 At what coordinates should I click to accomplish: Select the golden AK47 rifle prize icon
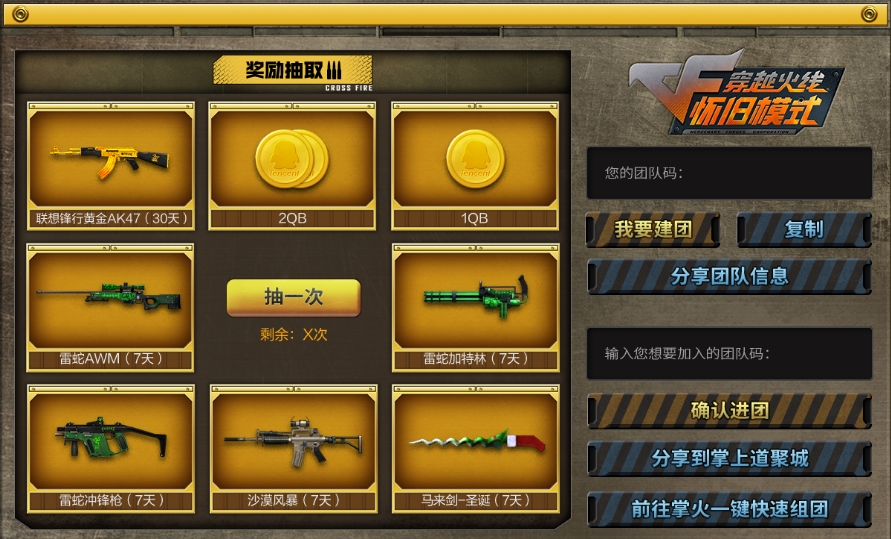point(109,161)
